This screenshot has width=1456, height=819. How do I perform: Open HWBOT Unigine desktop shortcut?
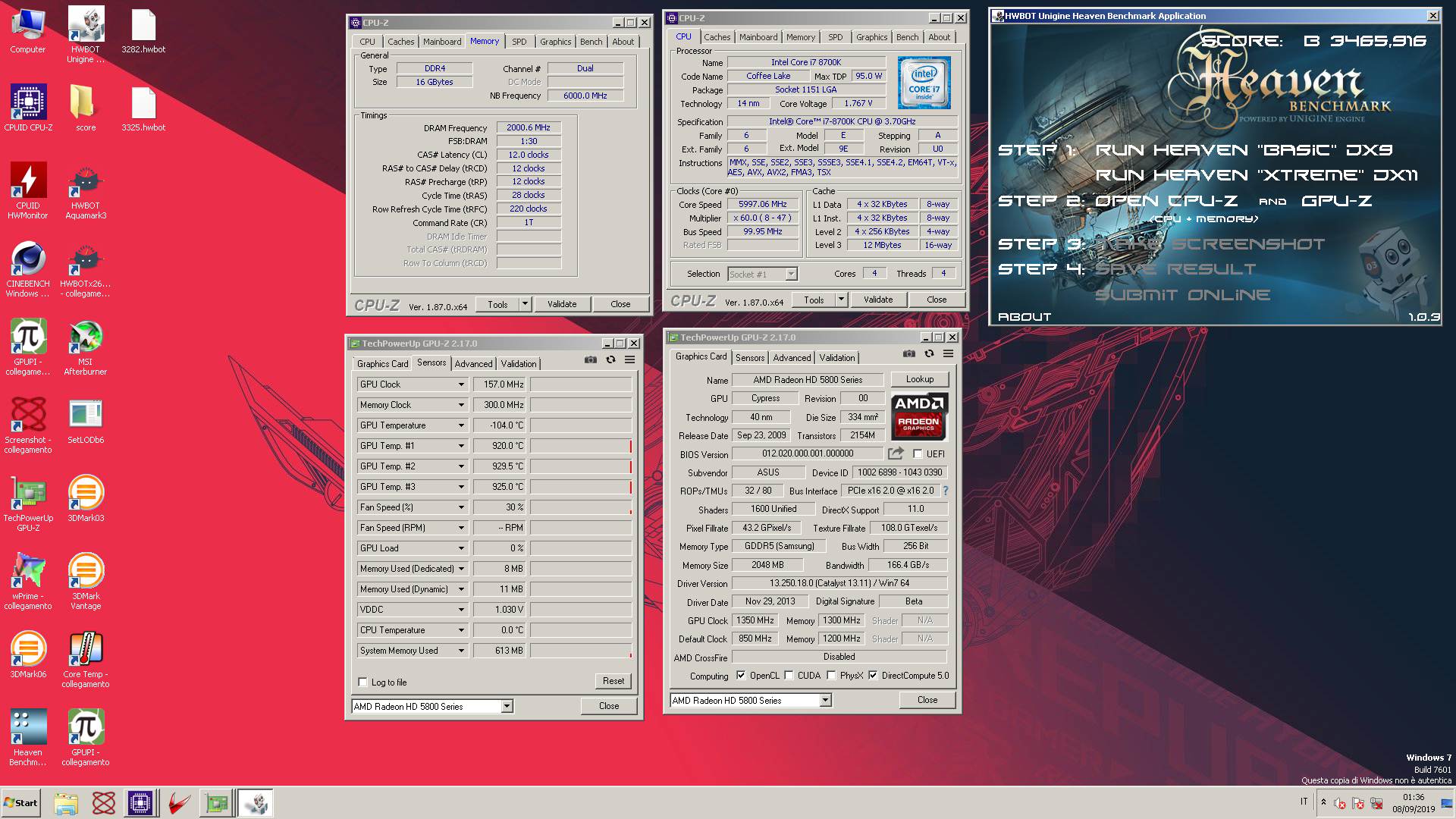[86, 35]
